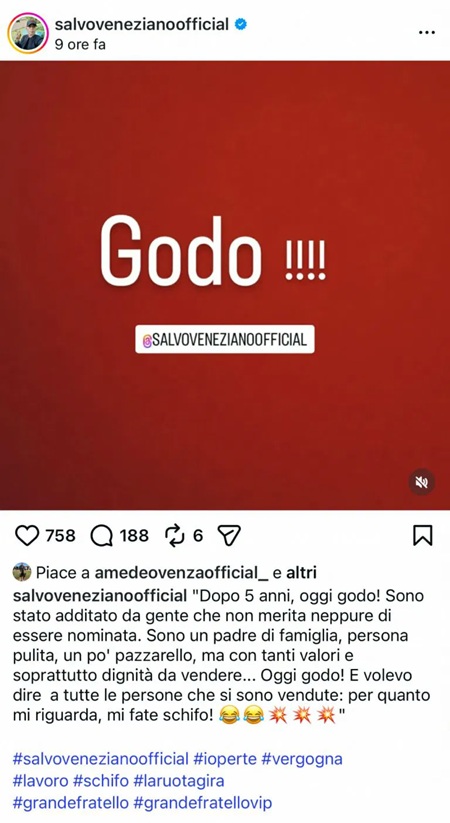The width and height of the screenshot is (450, 823).
Task: Open the #laruotagira hashtag
Action: pyautogui.click(x=179, y=780)
